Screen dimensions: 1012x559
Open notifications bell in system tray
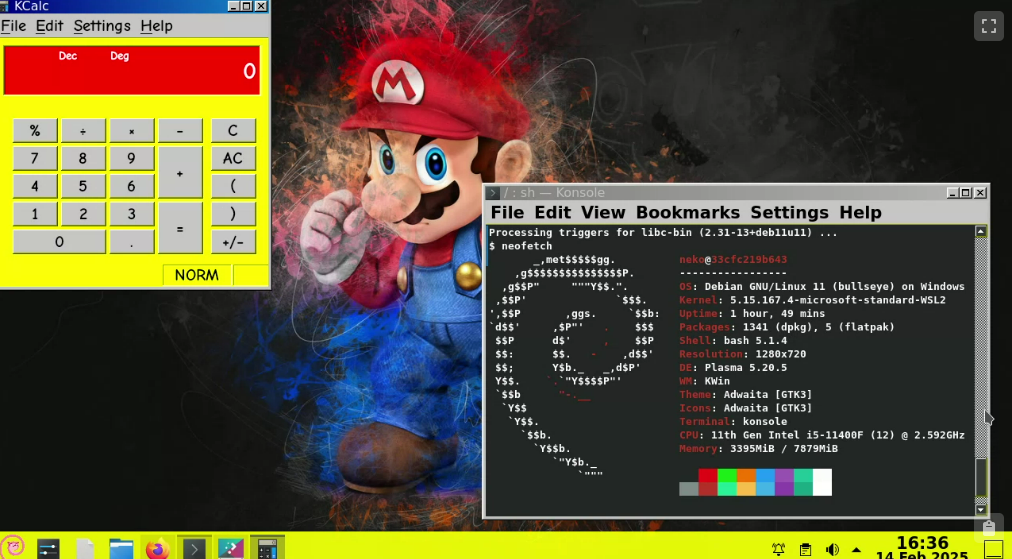click(778, 549)
